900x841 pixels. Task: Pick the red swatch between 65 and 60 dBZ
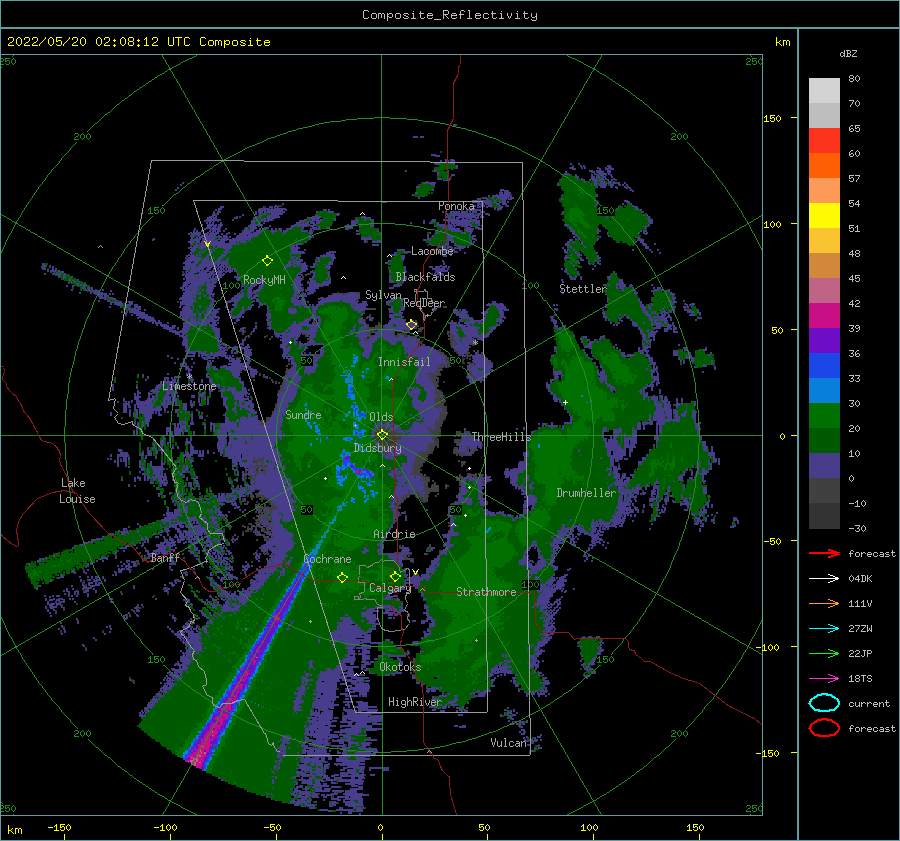[x=824, y=141]
